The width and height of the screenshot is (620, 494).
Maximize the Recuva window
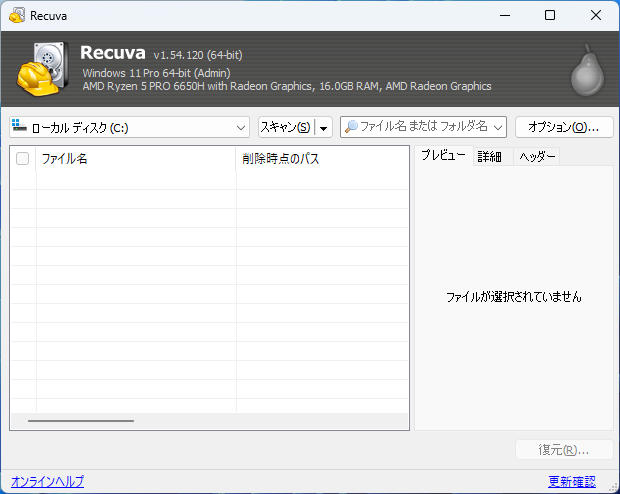(x=550, y=15)
